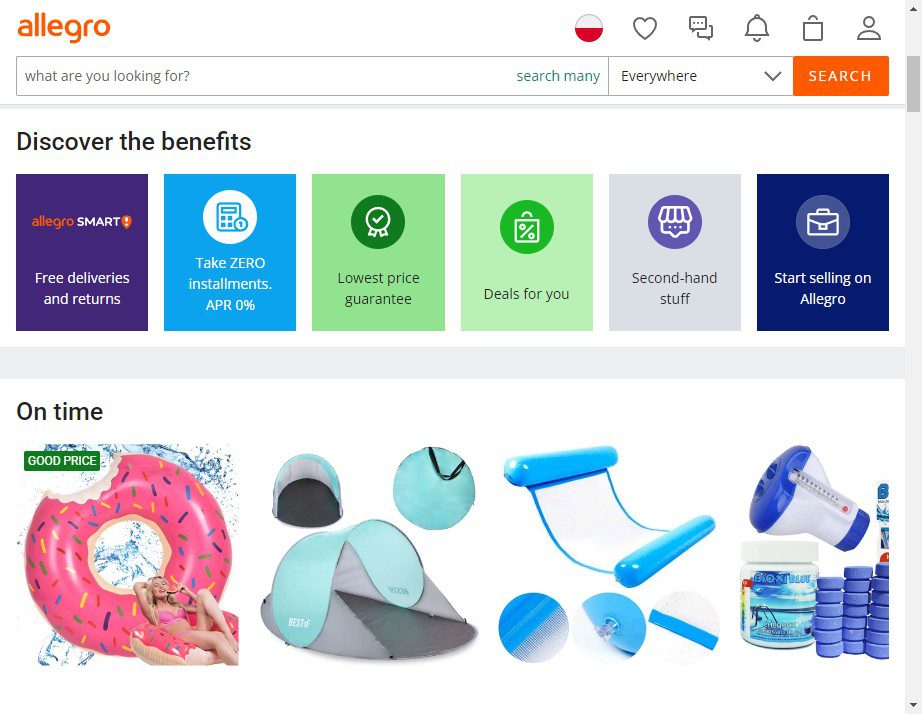This screenshot has height=714, width=922.
Task: Open the user account icon
Action: coord(868,28)
